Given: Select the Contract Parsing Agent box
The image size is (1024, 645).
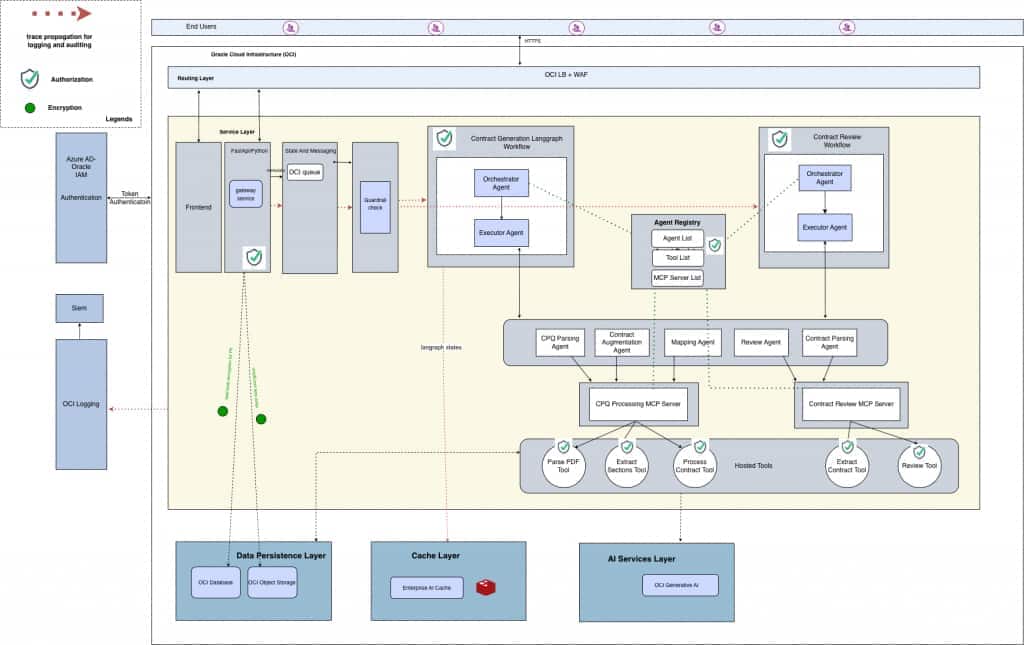Looking at the screenshot, I should (x=829, y=342).
